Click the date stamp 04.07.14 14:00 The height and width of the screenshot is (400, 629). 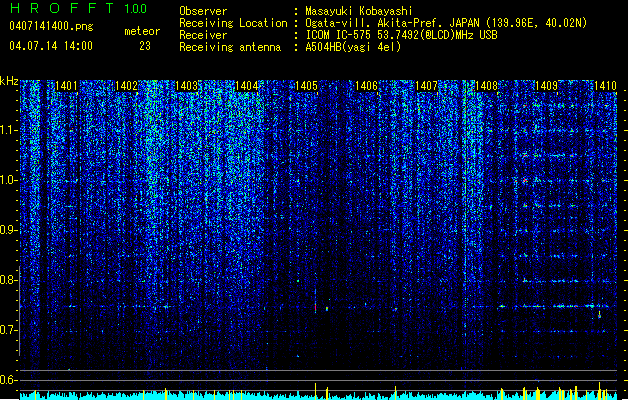point(51,46)
